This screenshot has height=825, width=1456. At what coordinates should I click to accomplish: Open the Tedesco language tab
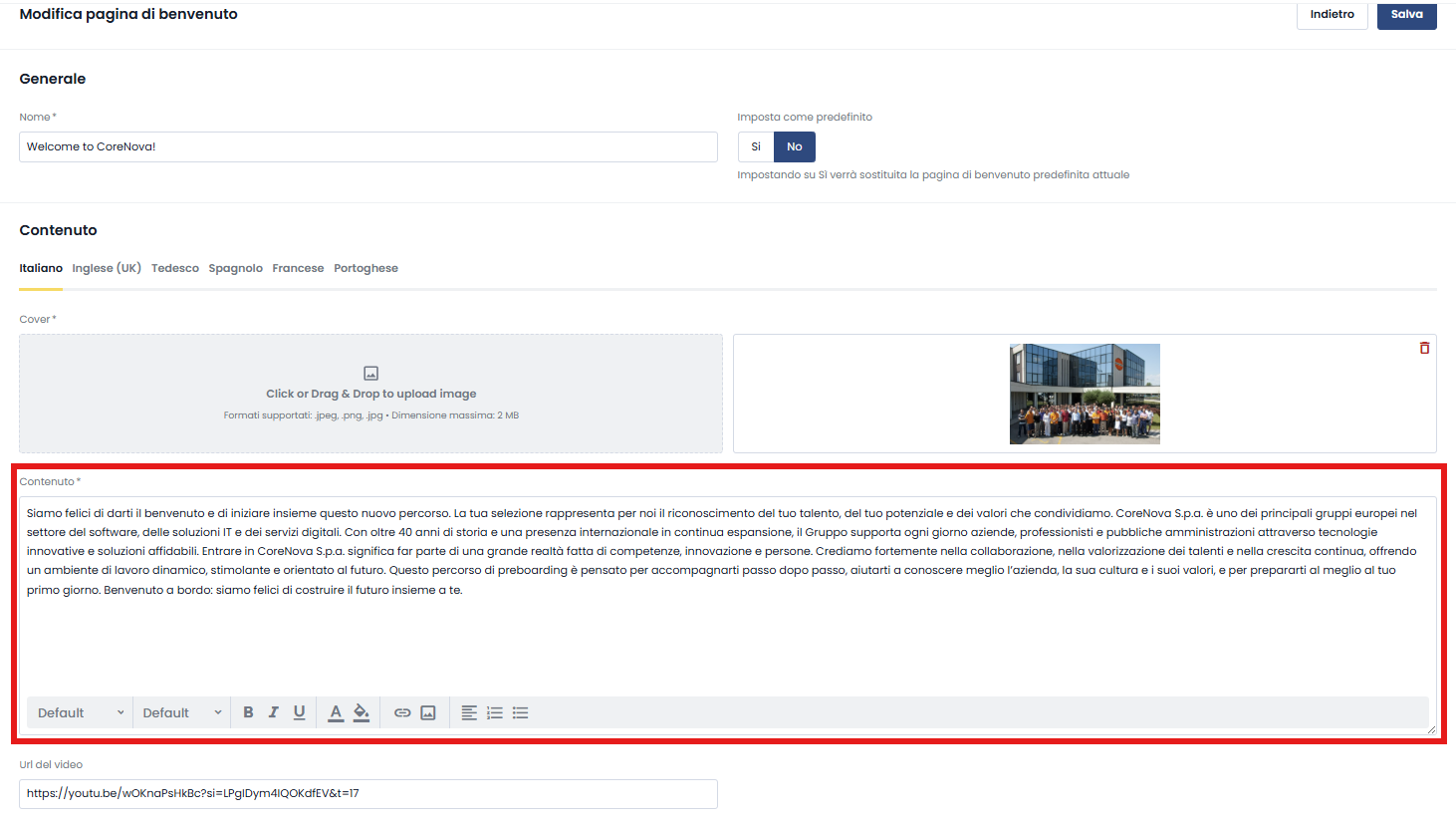[x=175, y=268]
